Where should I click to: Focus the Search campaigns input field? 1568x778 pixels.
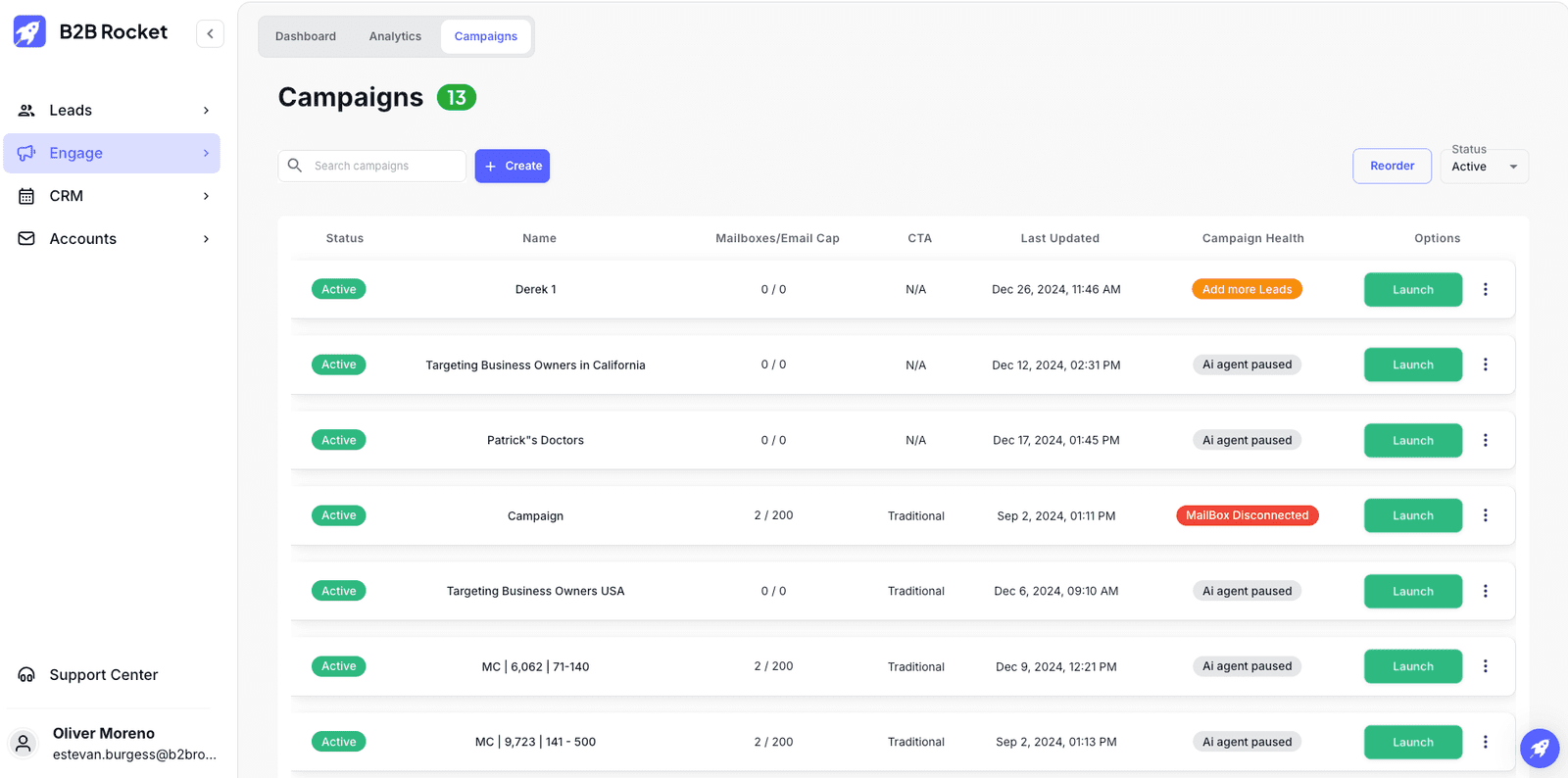point(384,166)
